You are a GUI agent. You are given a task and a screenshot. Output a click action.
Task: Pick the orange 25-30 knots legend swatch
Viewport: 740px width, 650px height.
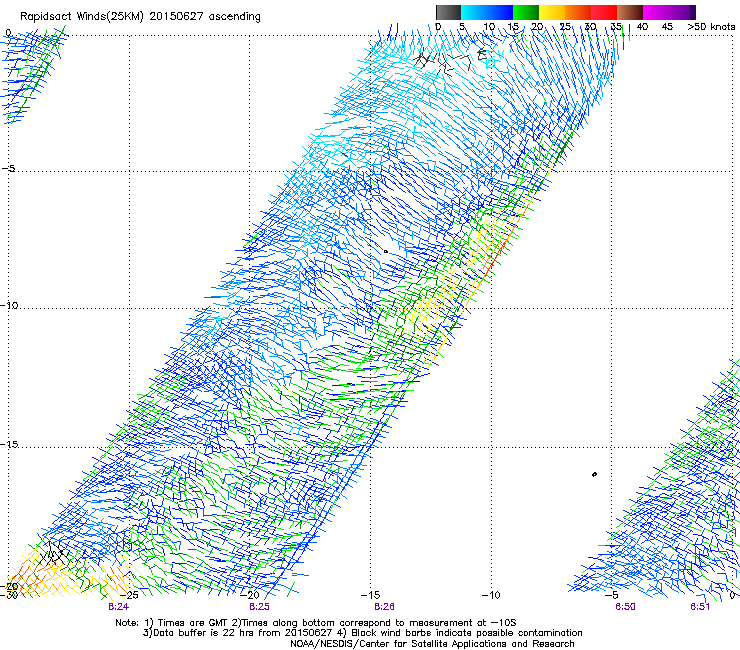578,12
